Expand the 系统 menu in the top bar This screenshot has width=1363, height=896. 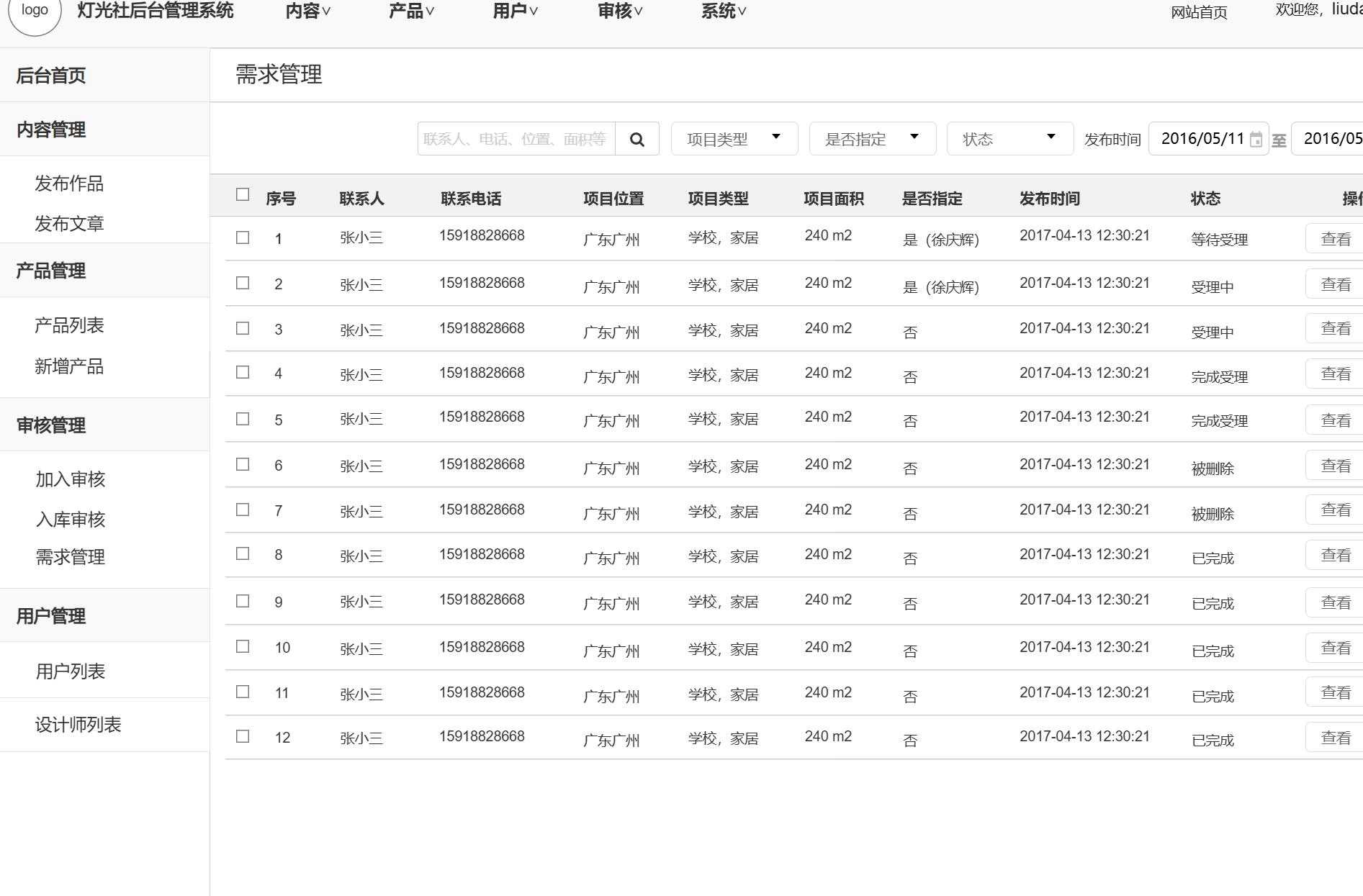pyautogui.click(x=721, y=11)
